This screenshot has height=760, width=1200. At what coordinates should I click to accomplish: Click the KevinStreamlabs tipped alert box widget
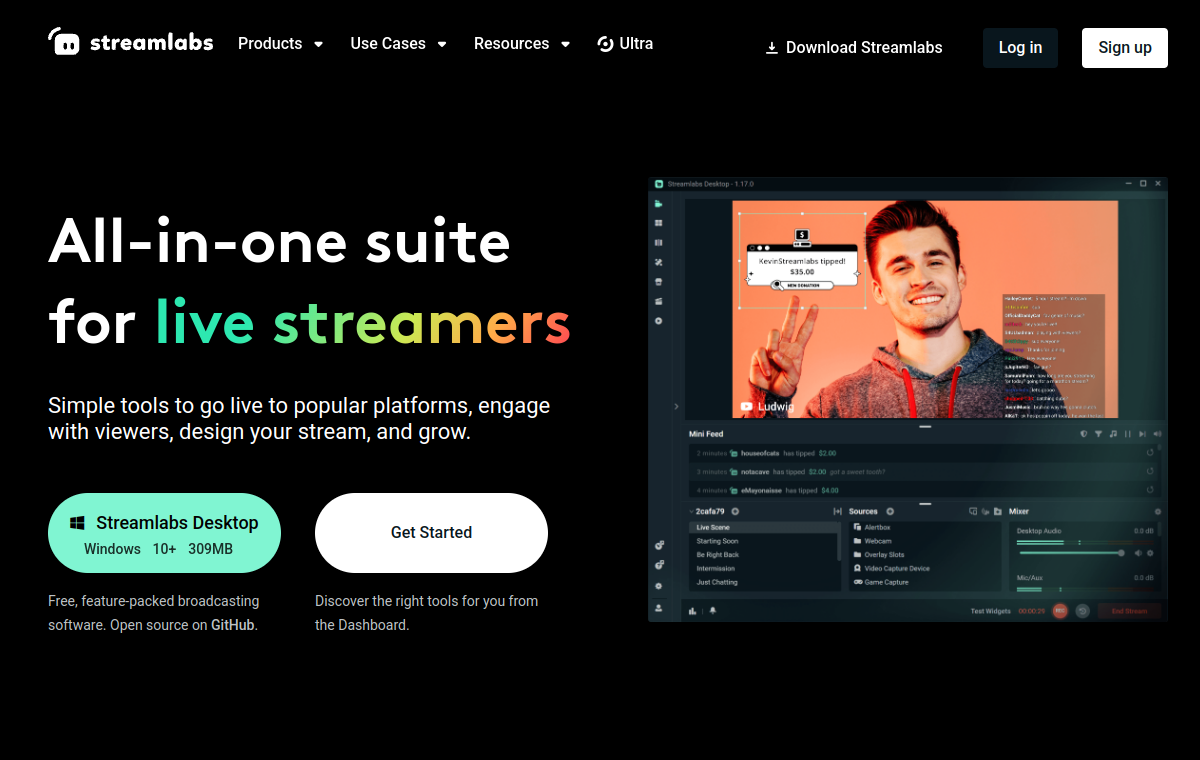coord(802,261)
